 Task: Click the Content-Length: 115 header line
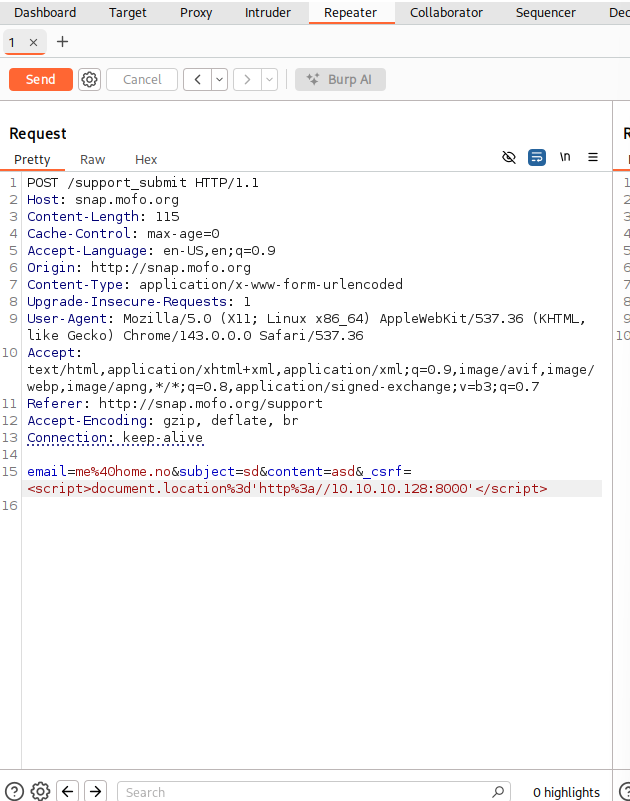103,216
